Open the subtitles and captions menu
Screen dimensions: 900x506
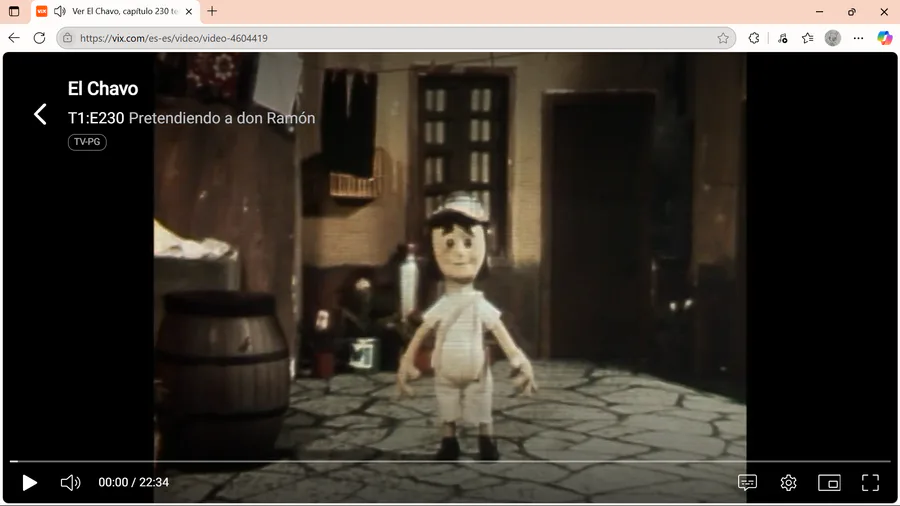[747, 482]
